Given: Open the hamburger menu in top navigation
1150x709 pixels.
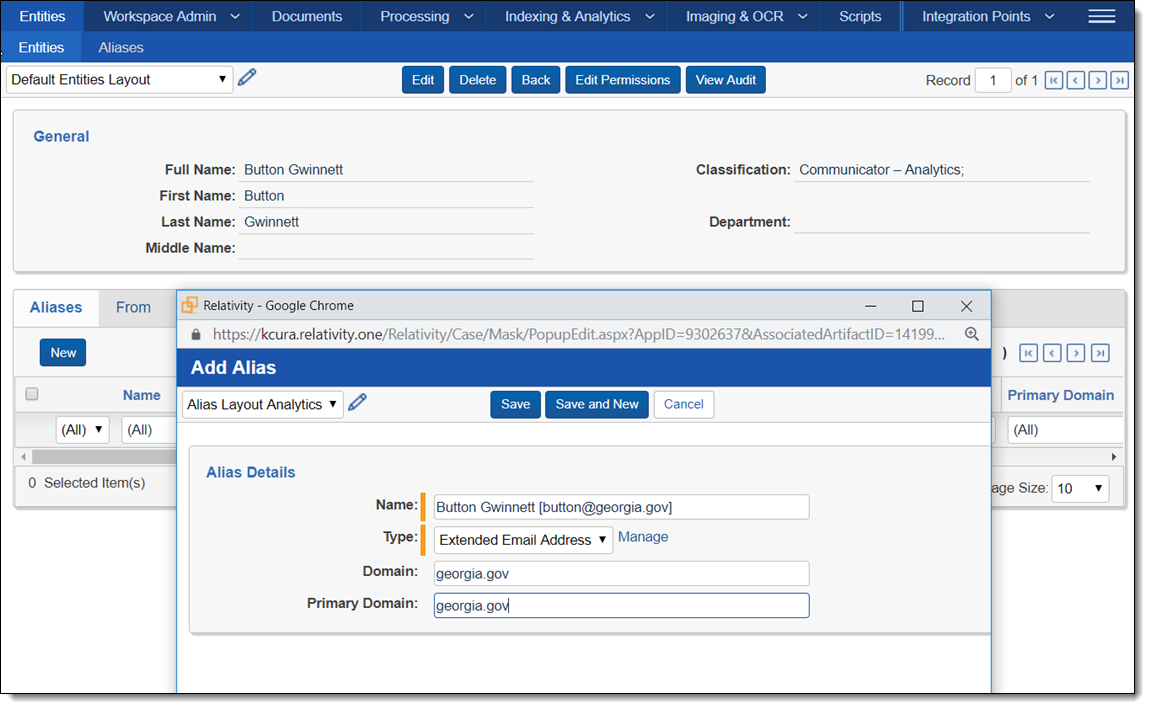Looking at the screenshot, I should (1101, 16).
